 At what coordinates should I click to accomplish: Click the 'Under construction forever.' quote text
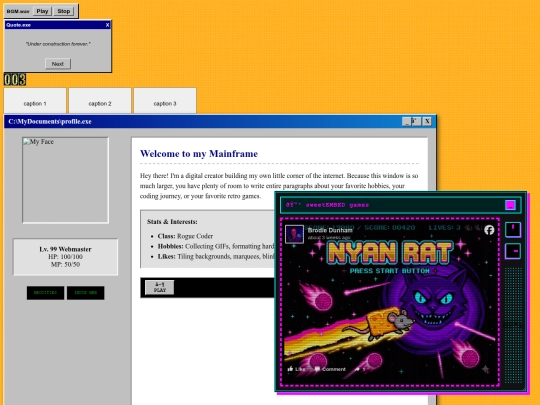(x=58, y=44)
